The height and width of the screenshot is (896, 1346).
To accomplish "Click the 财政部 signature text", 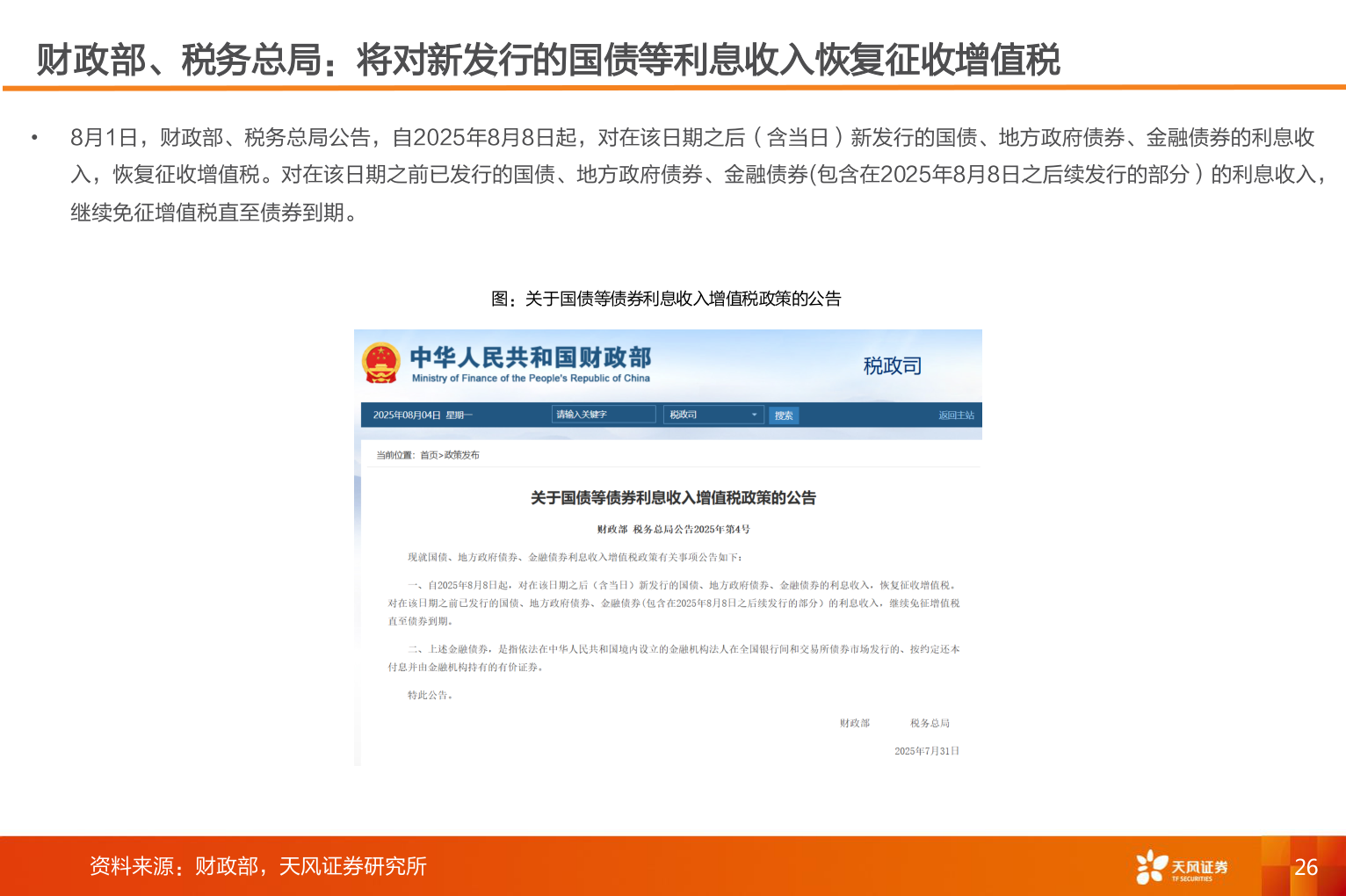I will tap(855, 723).
